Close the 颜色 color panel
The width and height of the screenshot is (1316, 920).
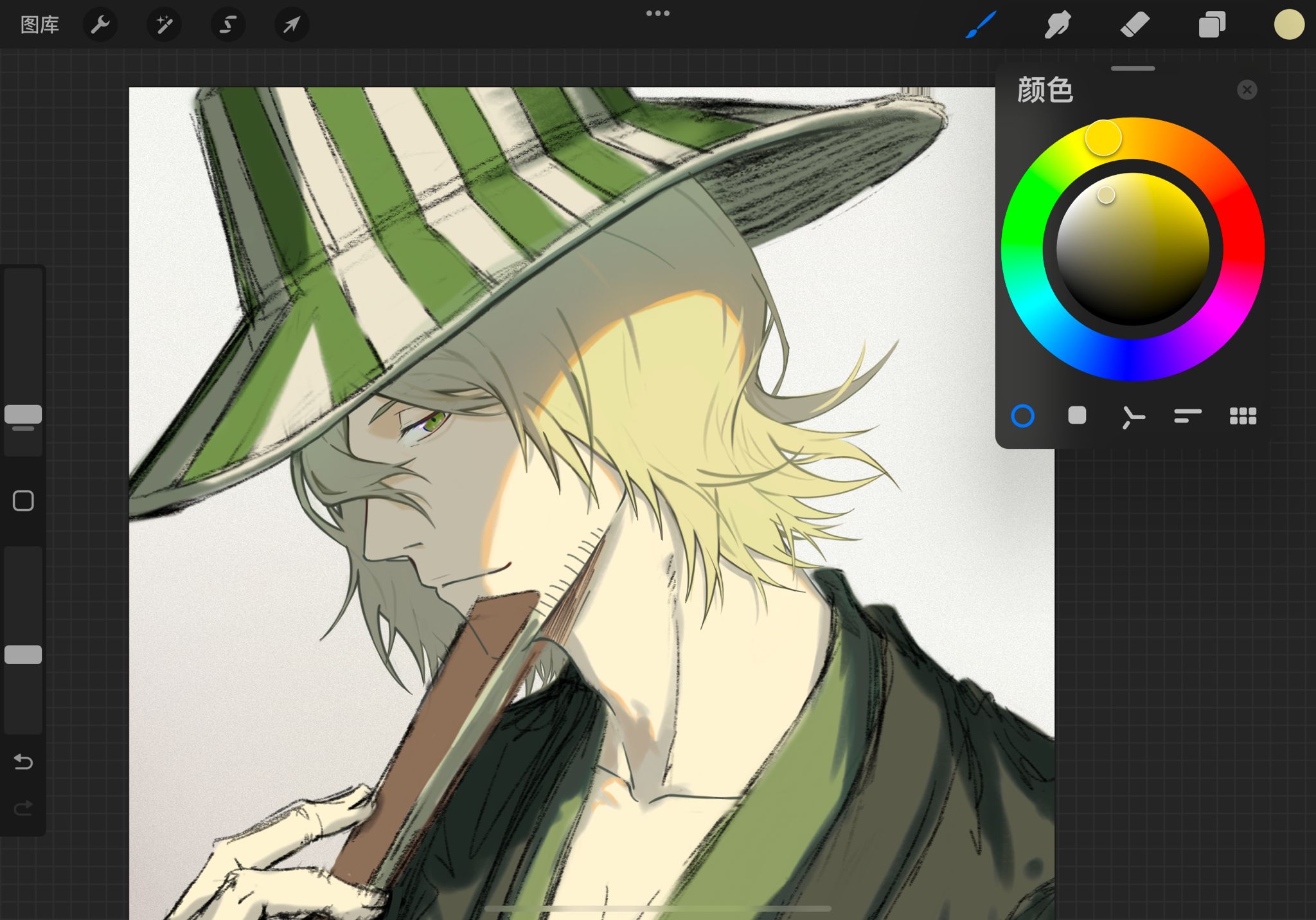[1247, 89]
